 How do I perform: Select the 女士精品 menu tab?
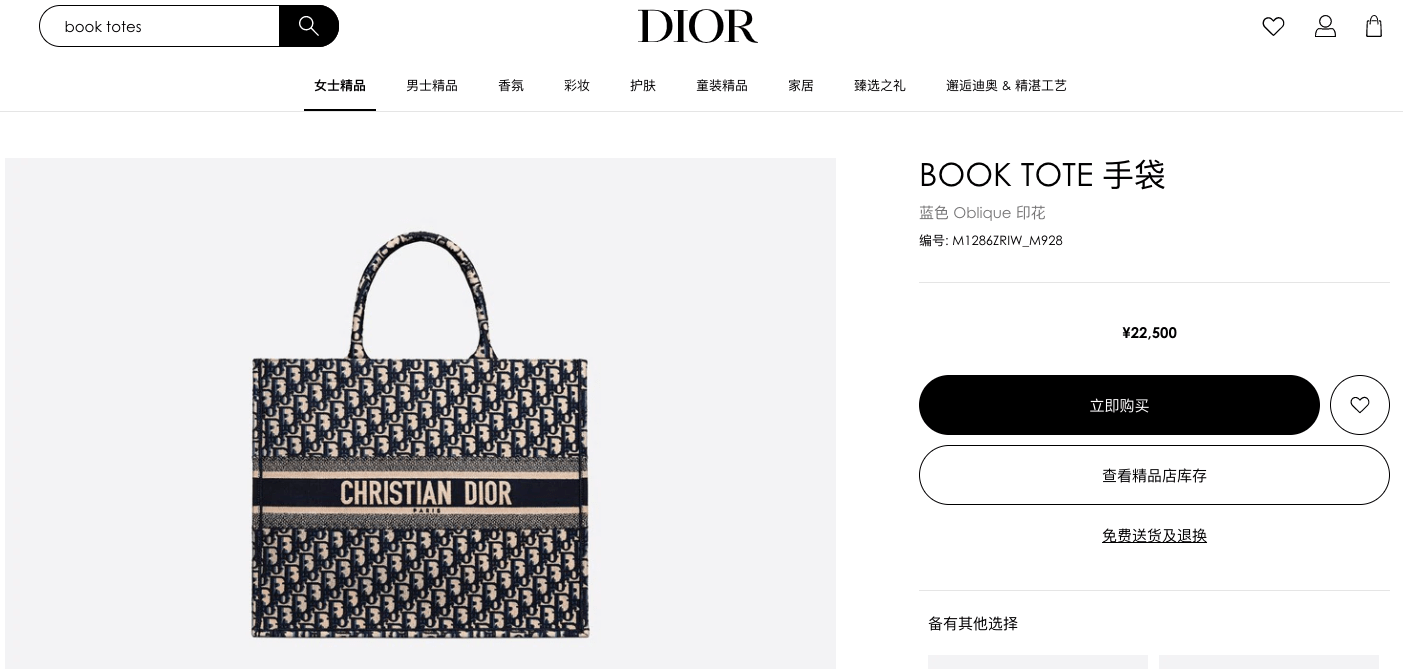[340, 86]
